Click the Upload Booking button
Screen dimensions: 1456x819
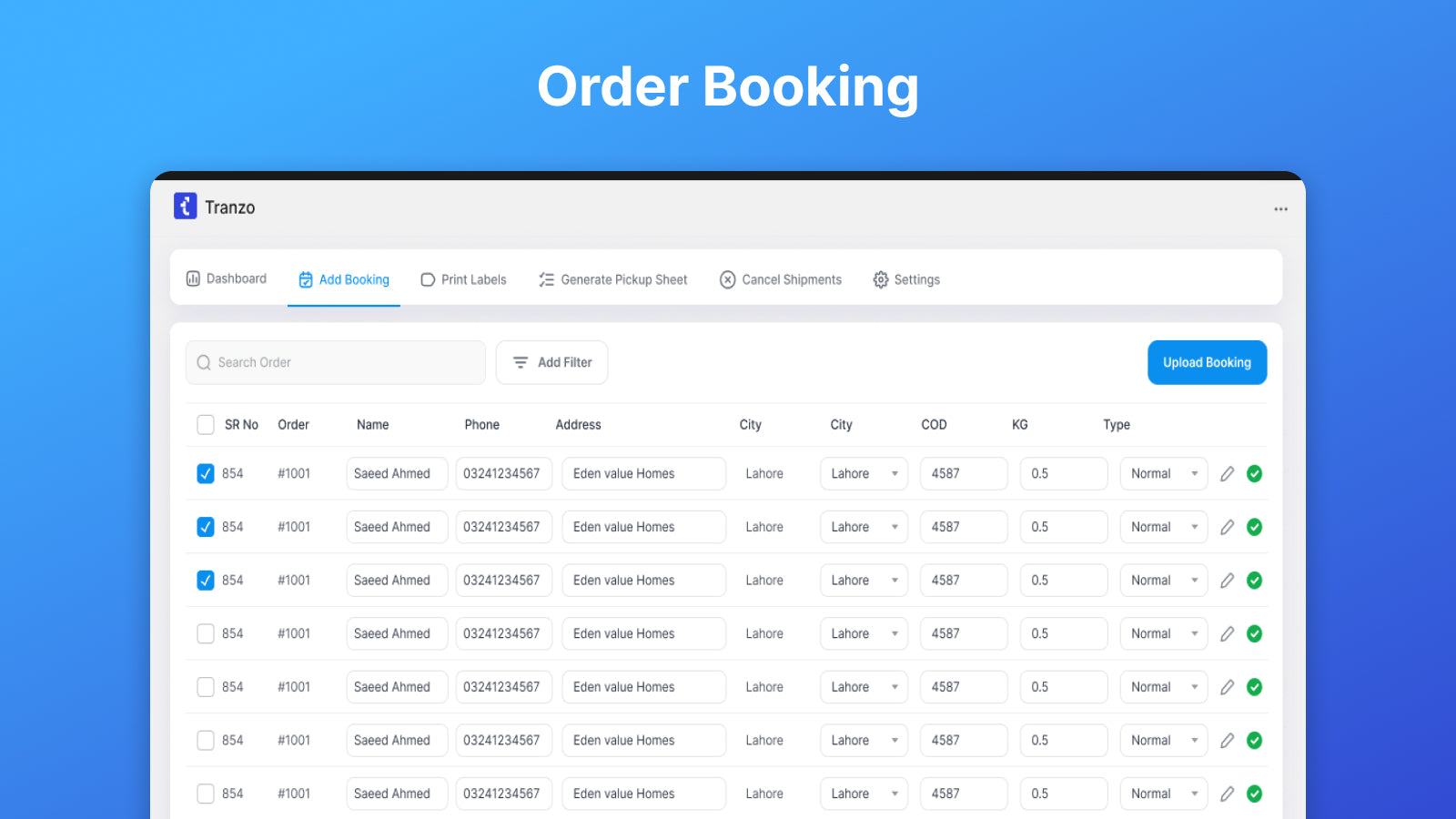coord(1207,362)
